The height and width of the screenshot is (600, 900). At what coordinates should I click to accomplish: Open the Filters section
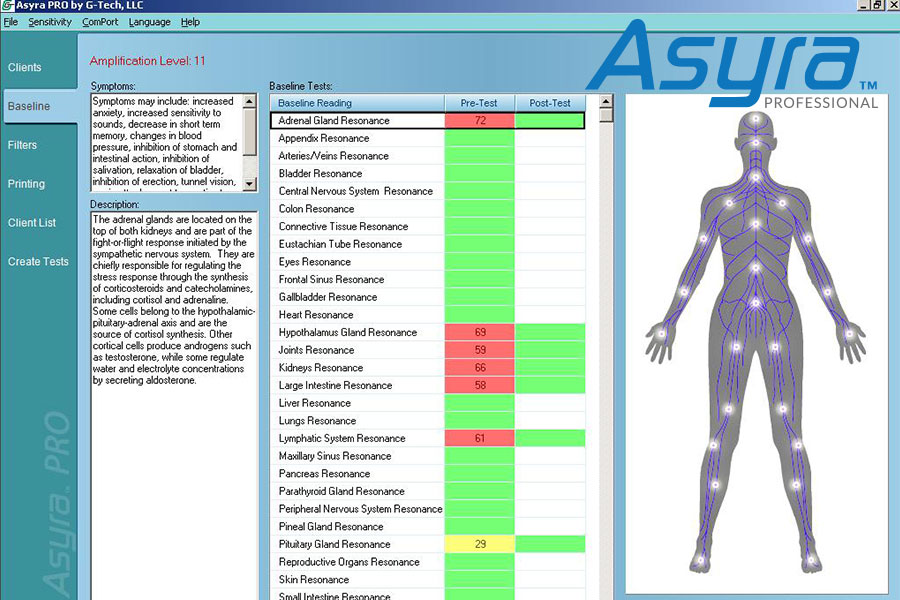coord(24,145)
